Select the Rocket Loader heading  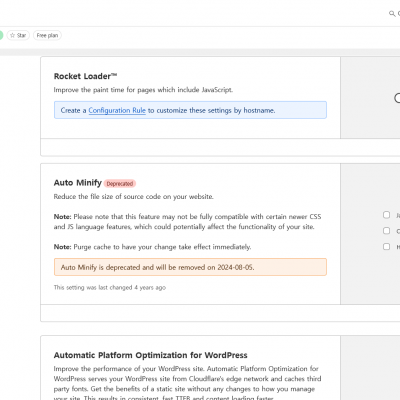tap(85, 76)
